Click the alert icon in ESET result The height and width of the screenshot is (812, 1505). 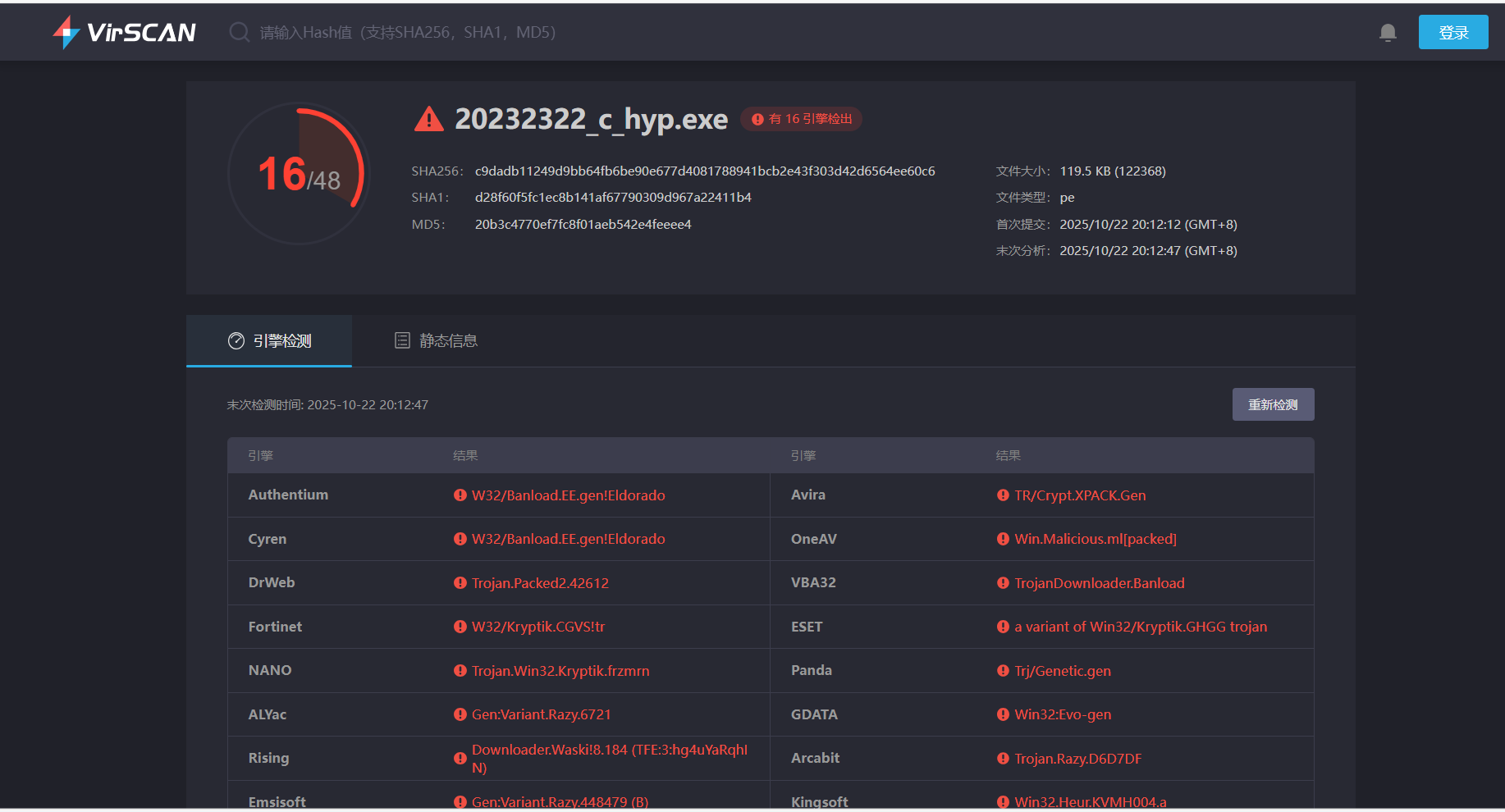1003,627
